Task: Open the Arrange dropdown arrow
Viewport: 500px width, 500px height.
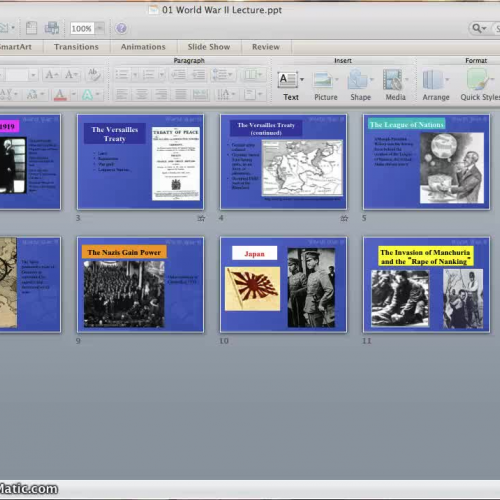Action: point(447,79)
